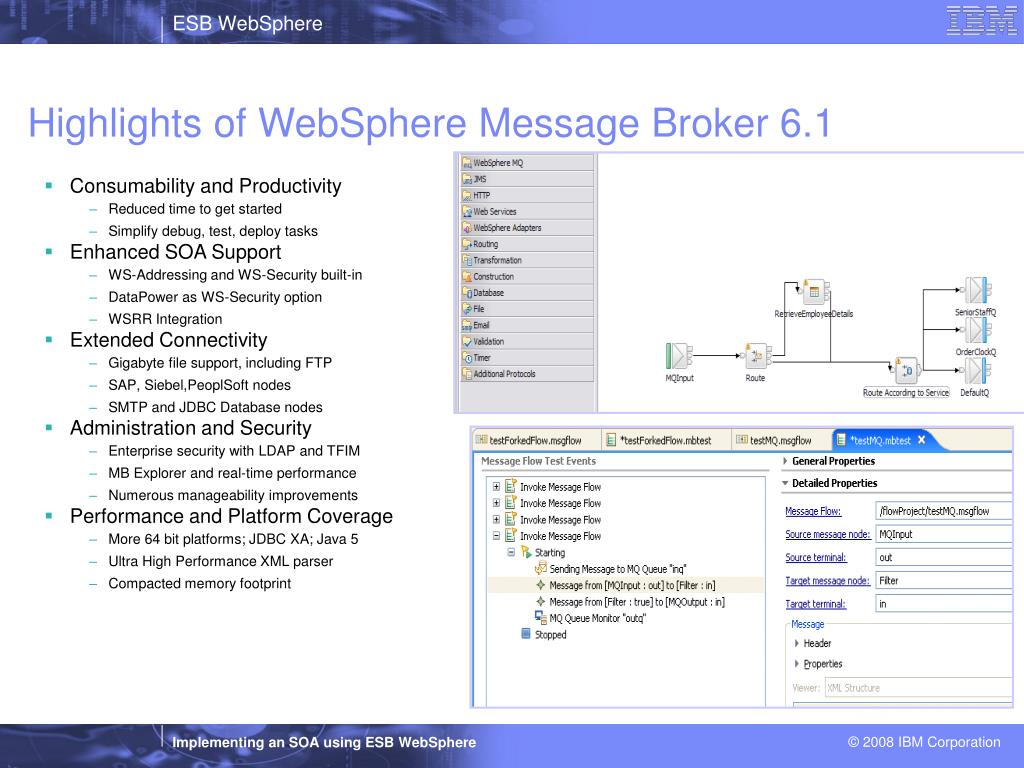Close the *testMQ.mbtest tab
Image resolution: width=1024 pixels, height=768 pixels.
point(921,440)
